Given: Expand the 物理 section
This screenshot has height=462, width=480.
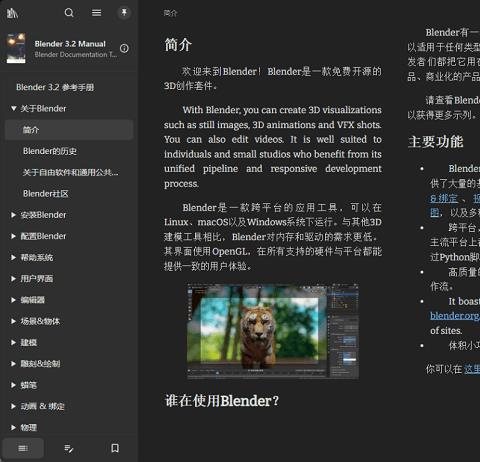Looking at the screenshot, I should 13,428.
